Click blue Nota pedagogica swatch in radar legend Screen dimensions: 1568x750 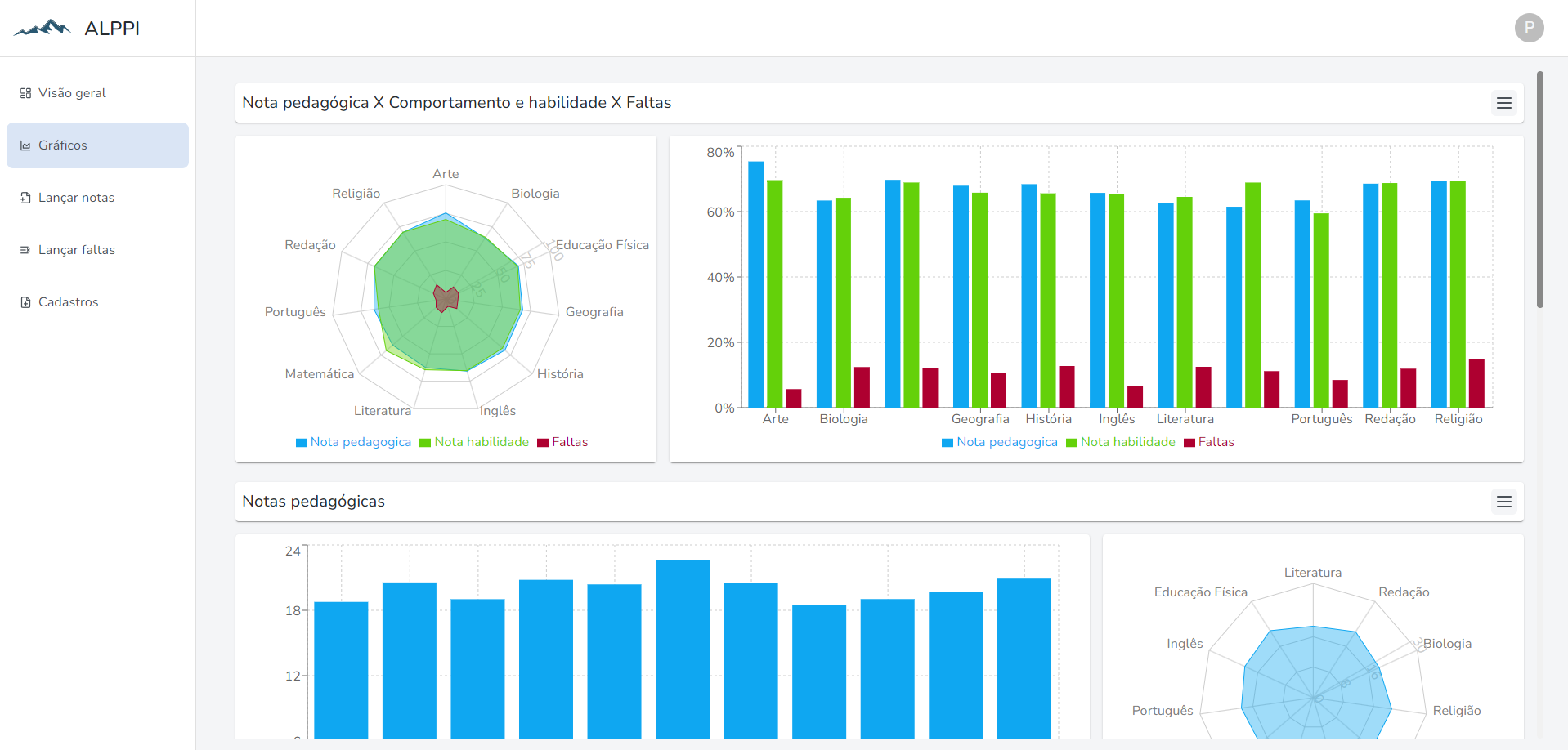click(302, 443)
